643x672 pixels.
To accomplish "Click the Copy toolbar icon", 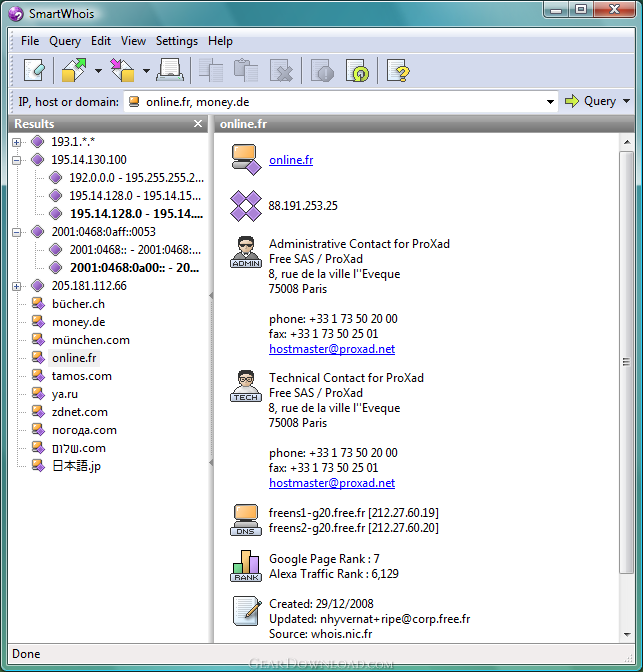I will click(x=211, y=70).
